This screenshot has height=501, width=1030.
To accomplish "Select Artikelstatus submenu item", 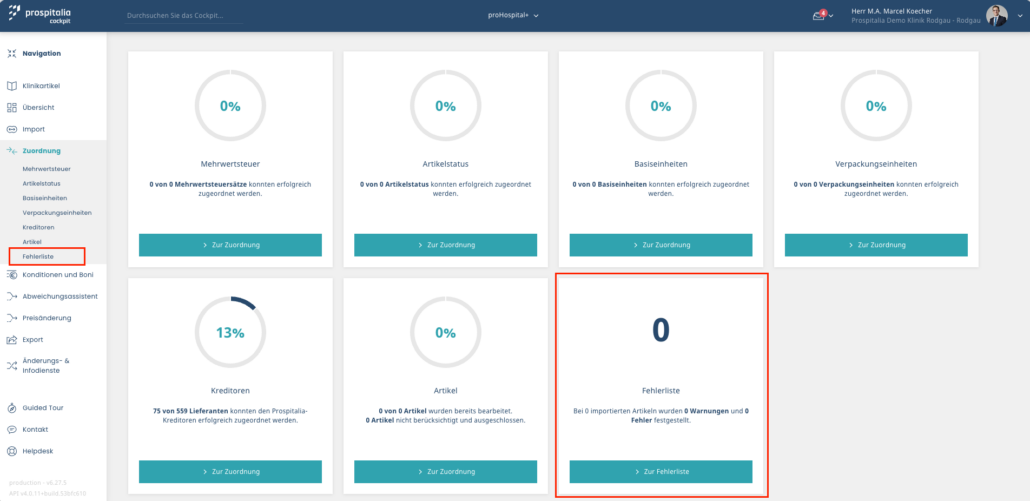I will pyautogui.click(x=41, y=183).
